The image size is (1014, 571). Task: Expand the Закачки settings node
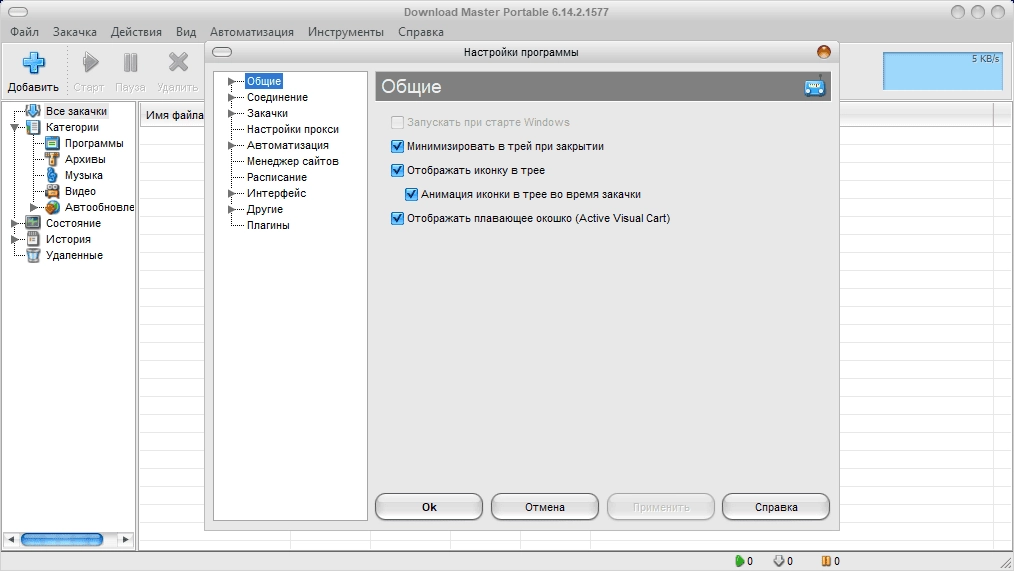[231, 113]
